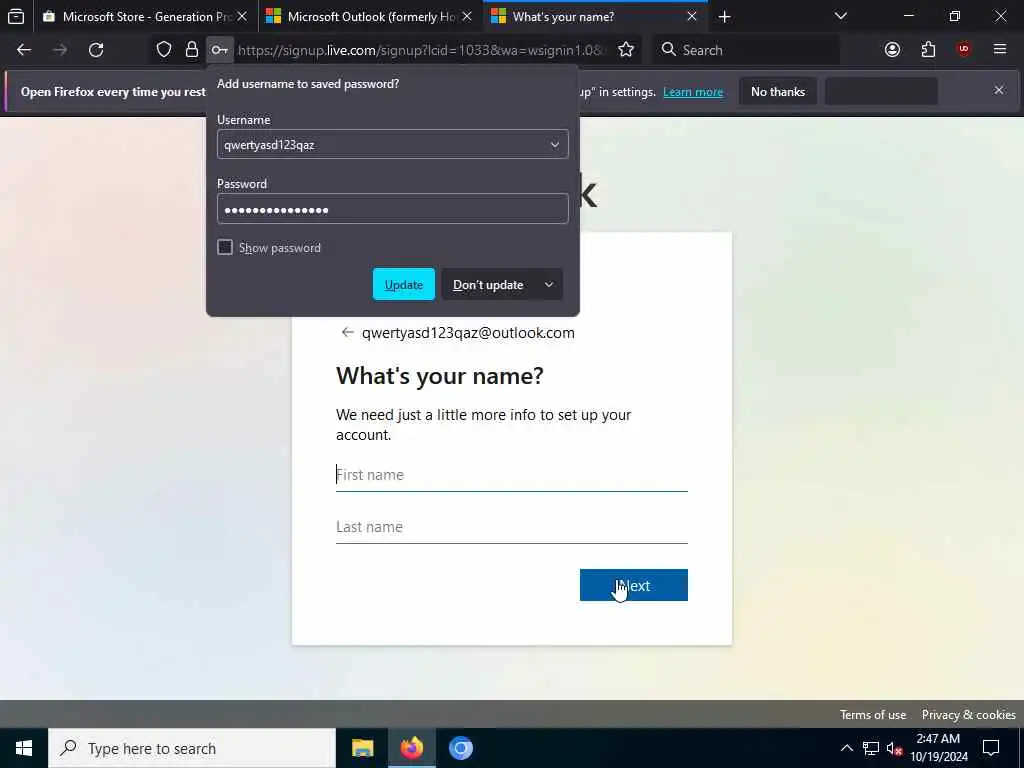This screenshot has height=768, width=1024.
Task: Open the clock showing 2:47 AM
Action: point(938,748)
